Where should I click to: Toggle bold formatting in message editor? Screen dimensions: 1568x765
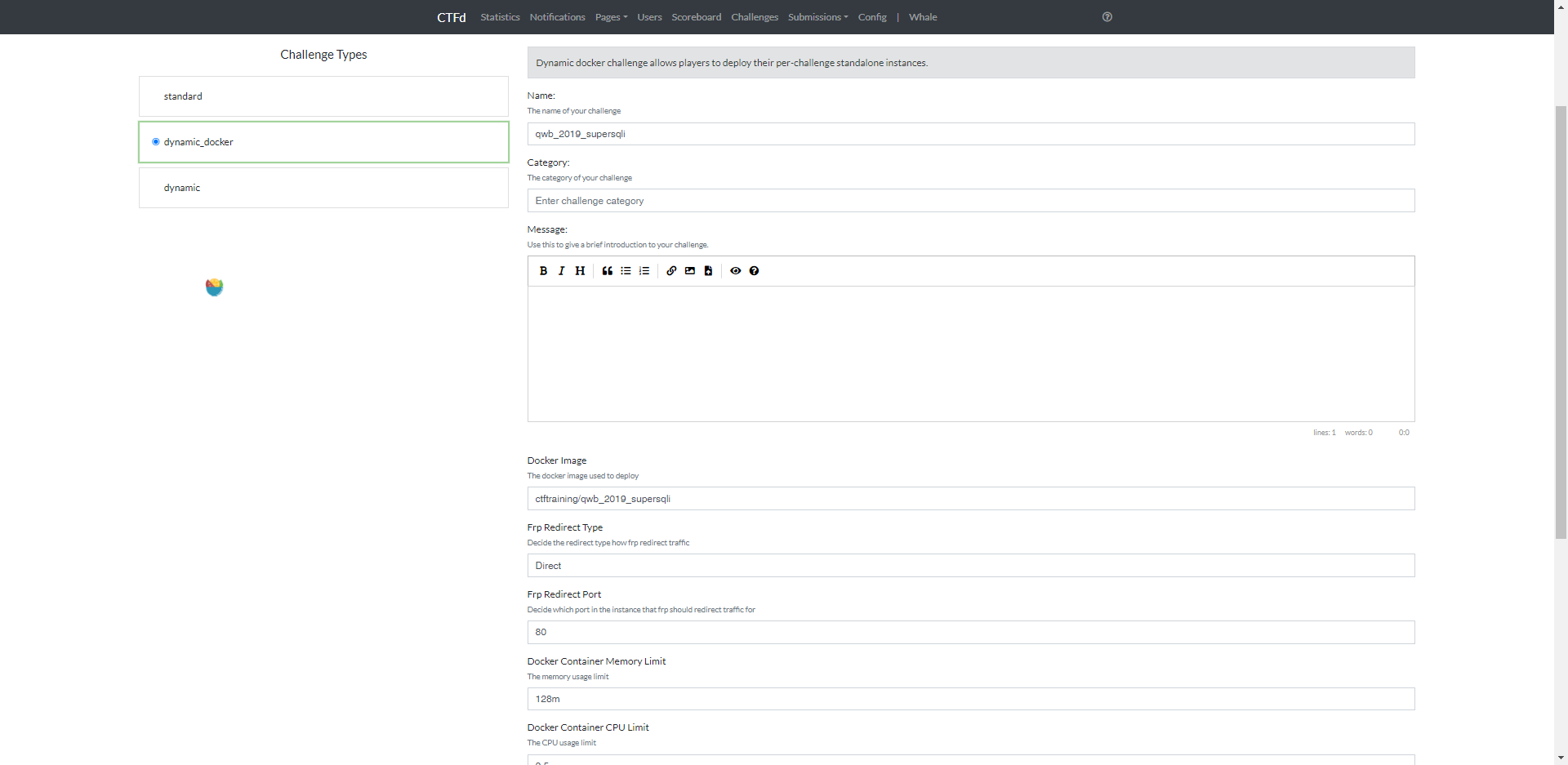click(x=543, y=271)
